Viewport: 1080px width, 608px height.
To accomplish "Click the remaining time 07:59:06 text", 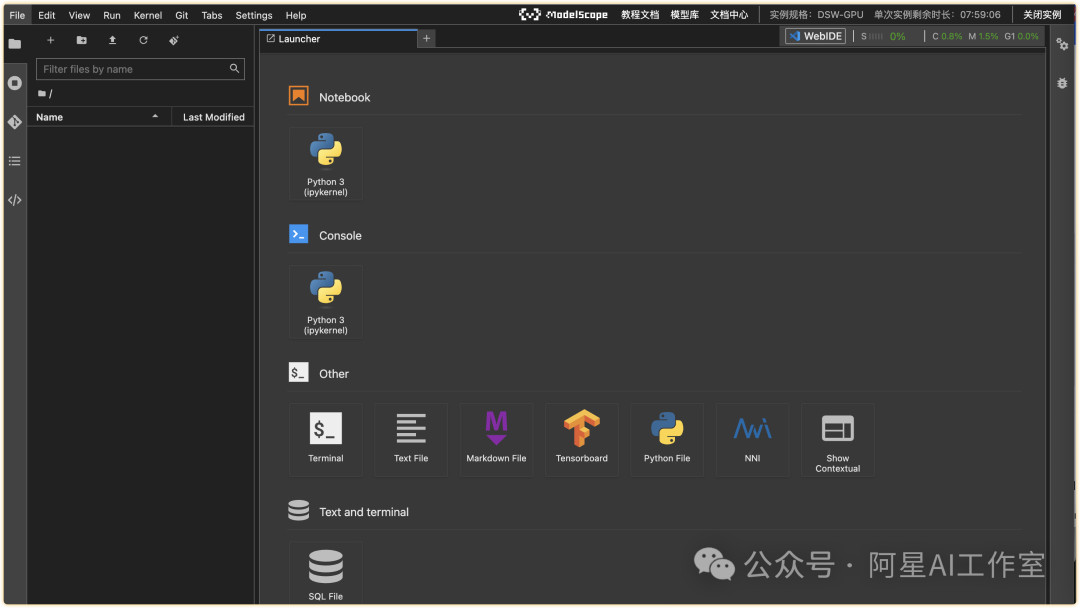I will (x=980, y=14).
